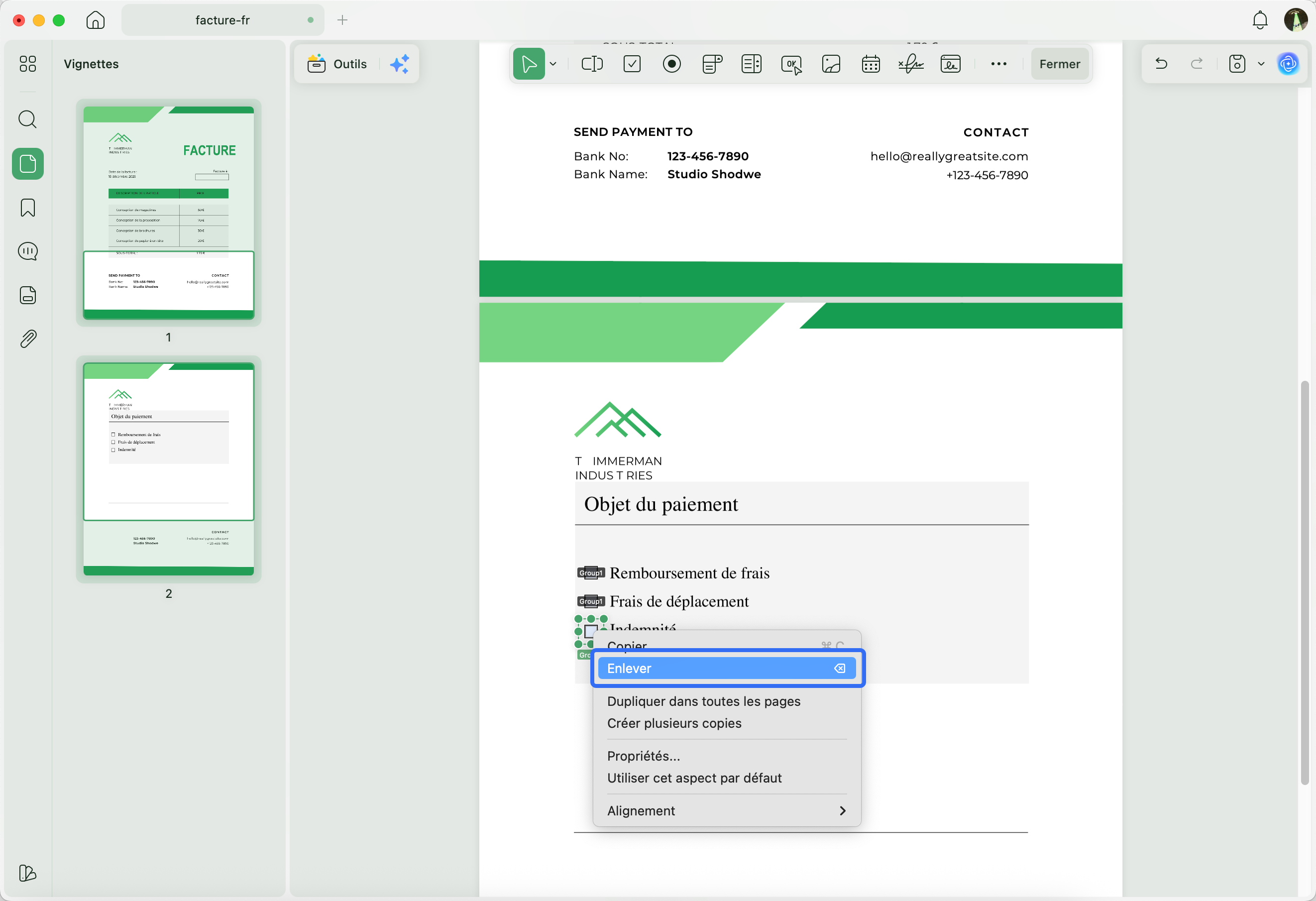Add a new tab with plus
This screenshot has height=901, width=1316.
pos(342,20)
